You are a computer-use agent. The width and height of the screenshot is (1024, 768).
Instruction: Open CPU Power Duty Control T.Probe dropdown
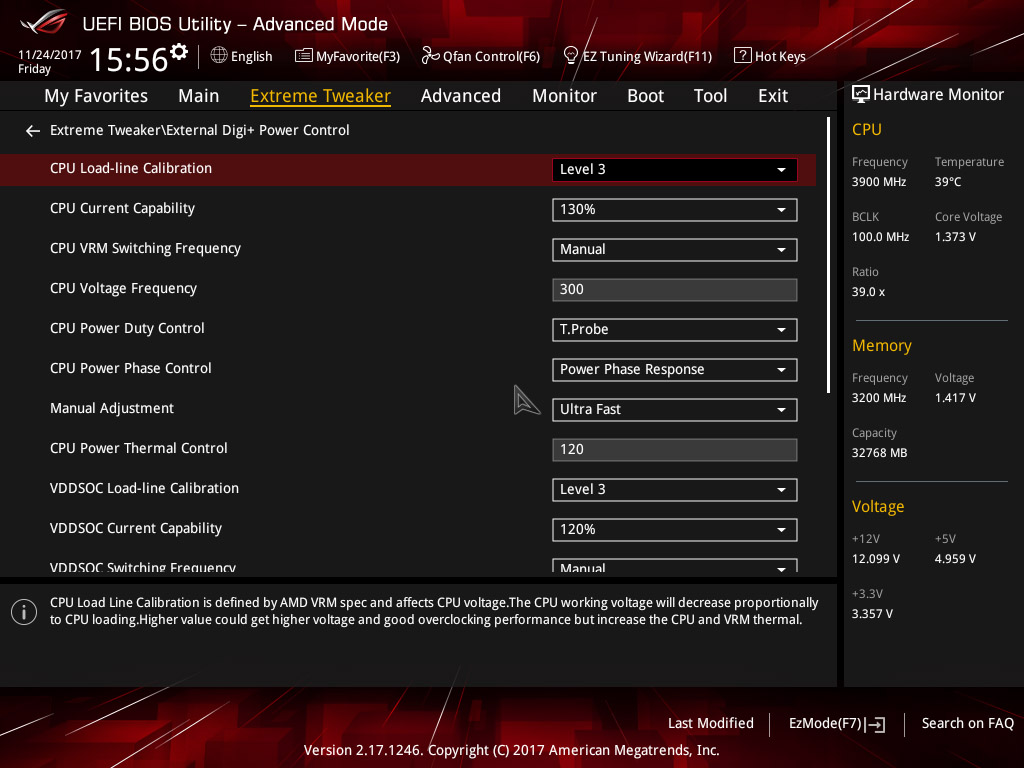coord(675,330)
